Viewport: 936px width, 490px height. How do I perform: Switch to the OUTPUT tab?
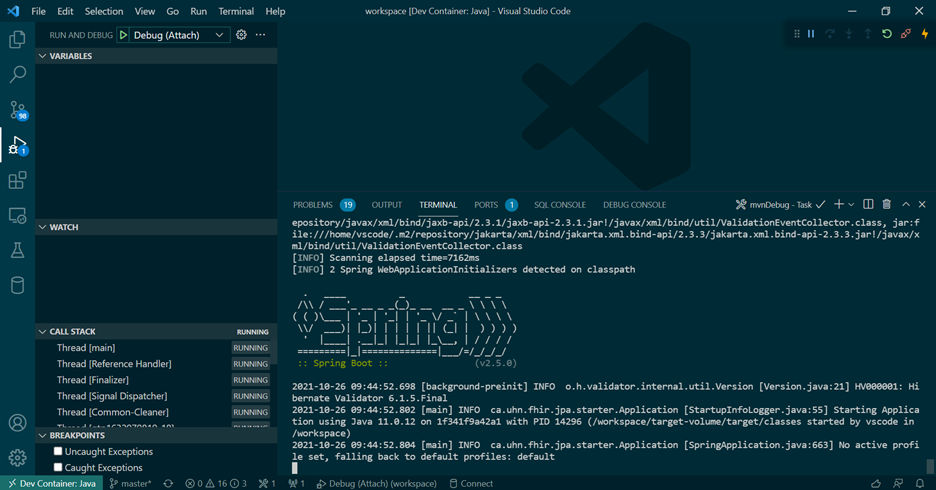387,205
